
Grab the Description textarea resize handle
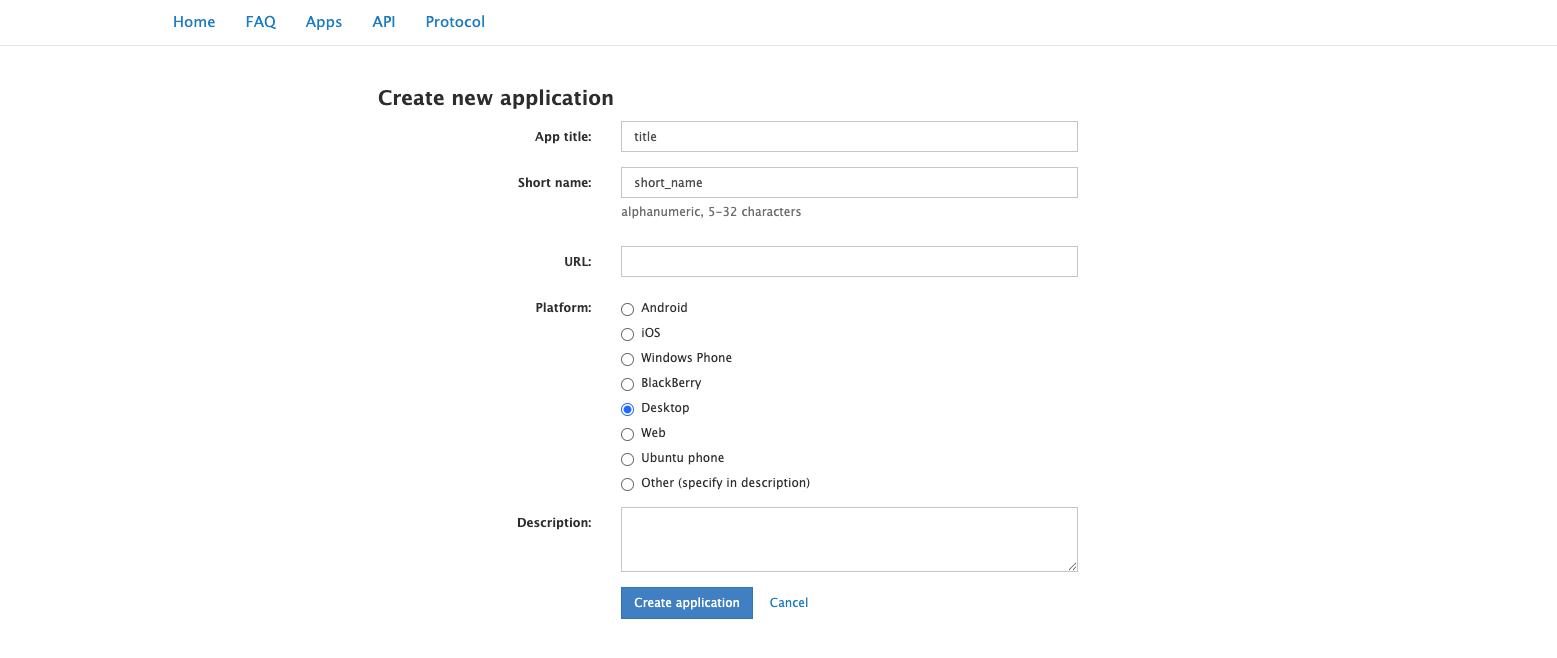1072,566
